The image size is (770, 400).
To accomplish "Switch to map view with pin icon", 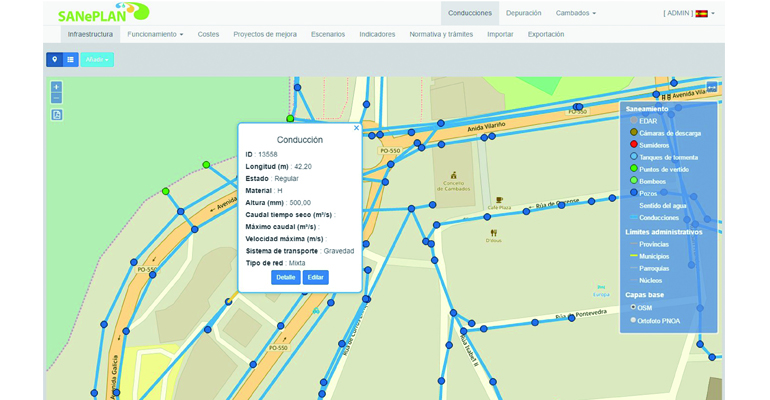I will [x=54, y=60].
